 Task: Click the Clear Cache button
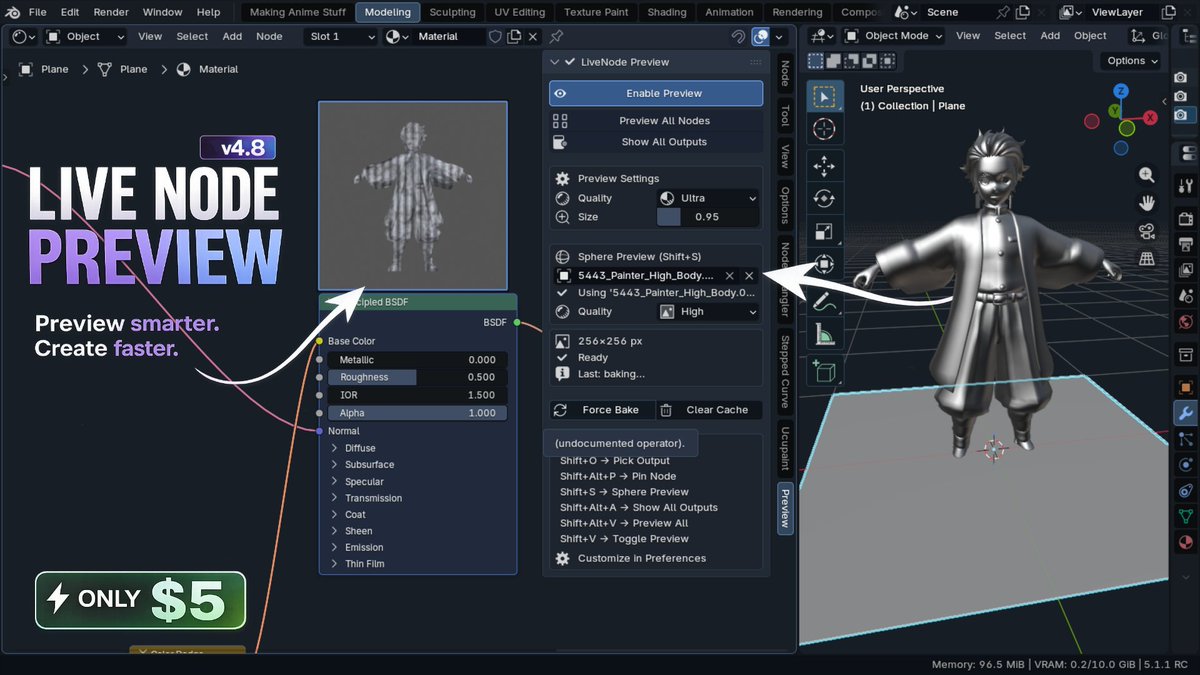[x=709, y=410]
